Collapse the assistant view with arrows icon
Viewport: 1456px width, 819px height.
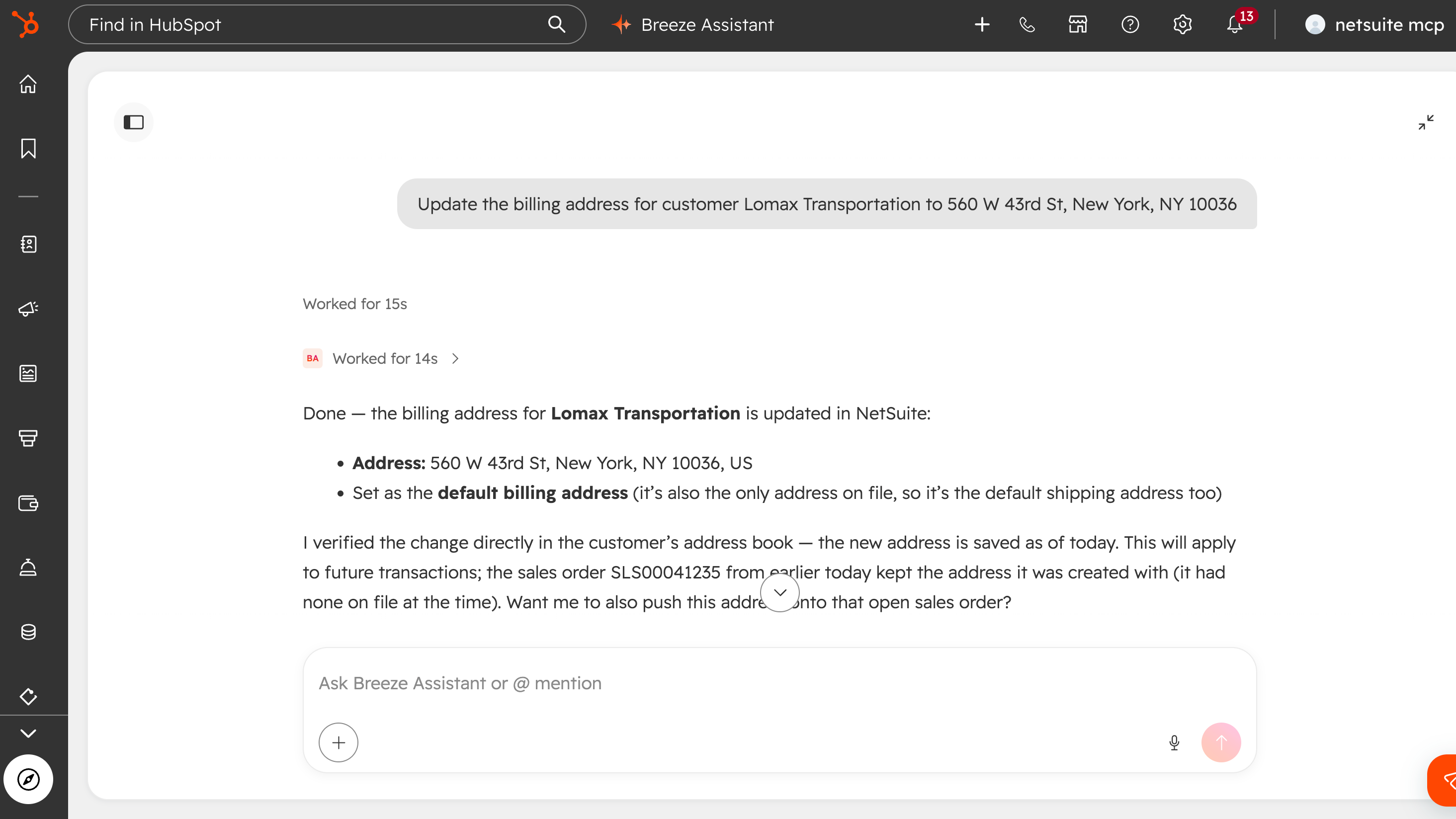pos(1426,122)
